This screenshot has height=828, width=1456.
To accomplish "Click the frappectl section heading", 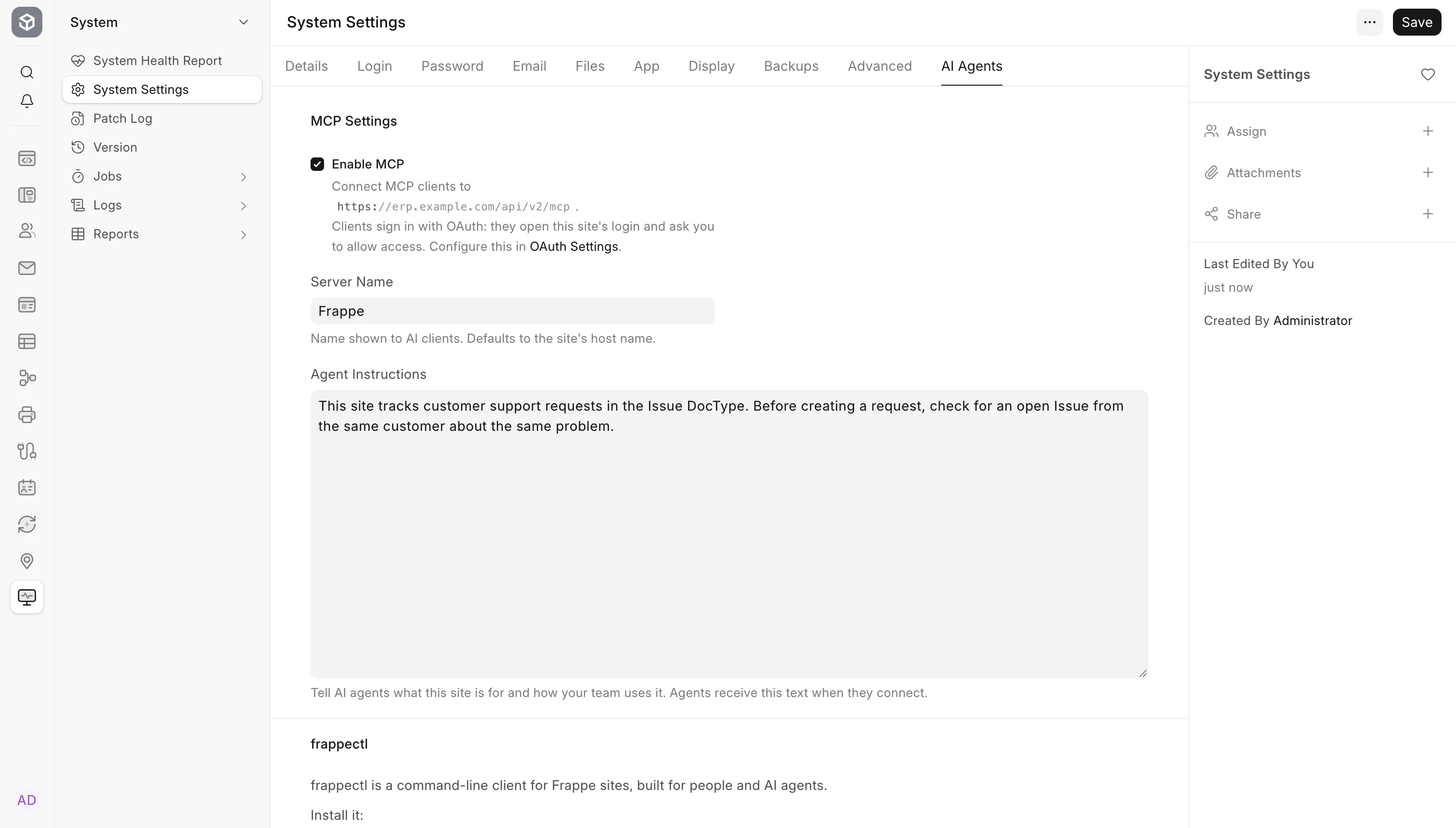I will [339, 744].
